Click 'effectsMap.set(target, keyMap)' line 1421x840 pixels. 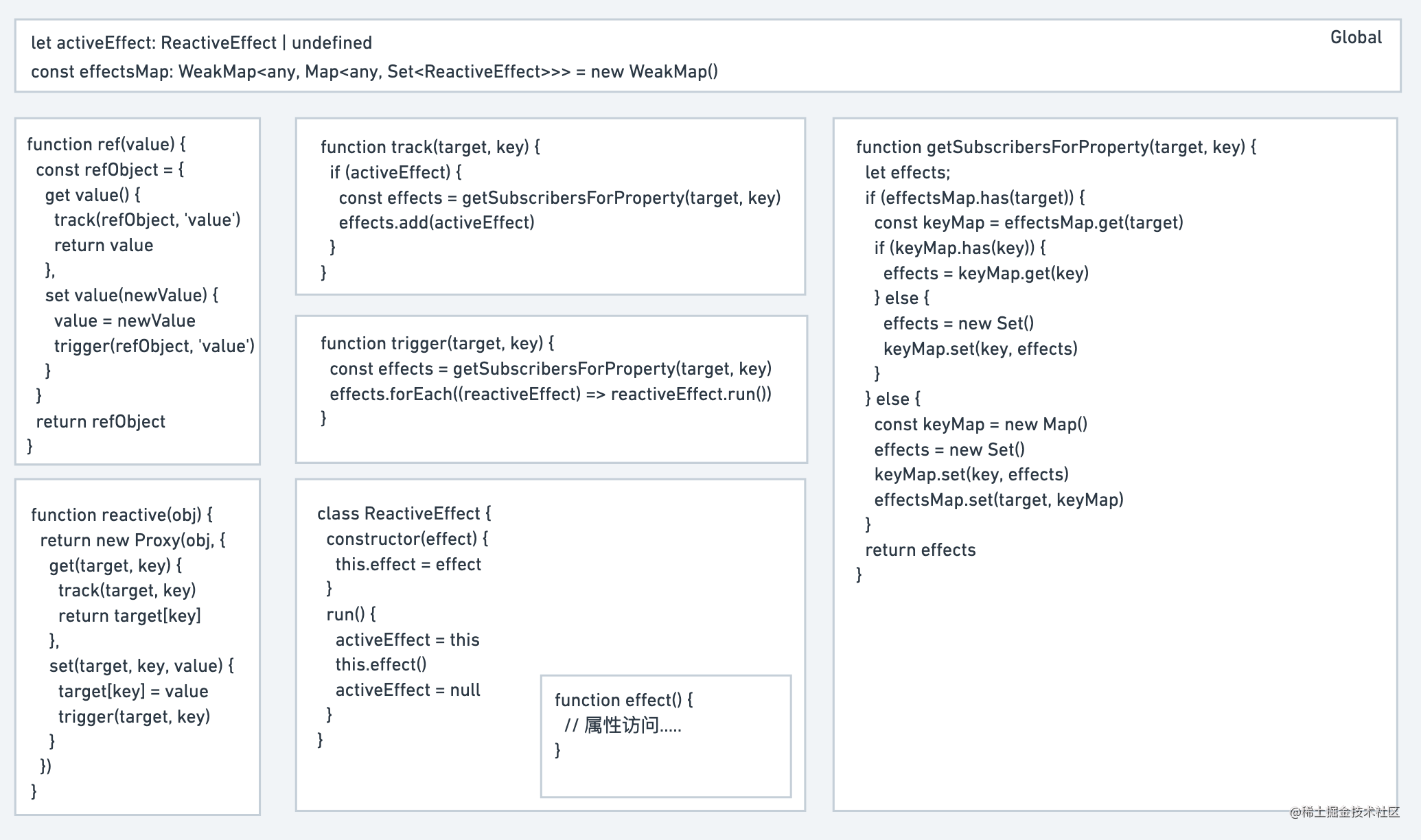998,500
